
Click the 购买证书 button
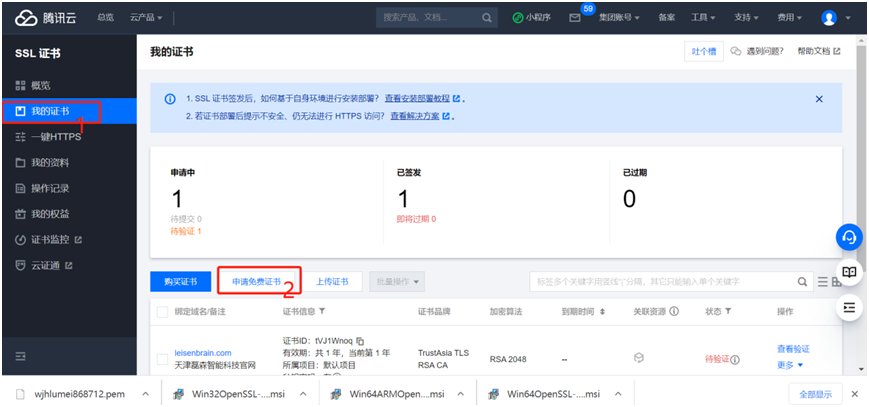tap(180, 282)
